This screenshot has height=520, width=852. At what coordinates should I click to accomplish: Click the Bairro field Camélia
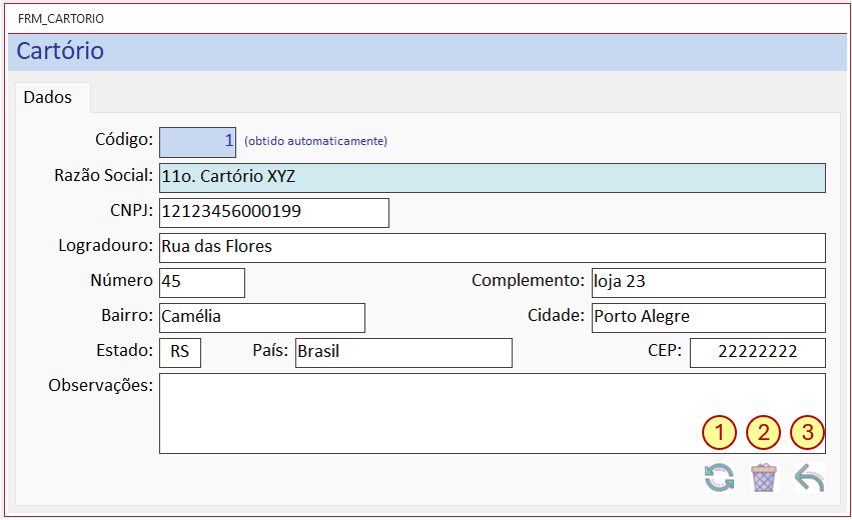coord(262,318)
